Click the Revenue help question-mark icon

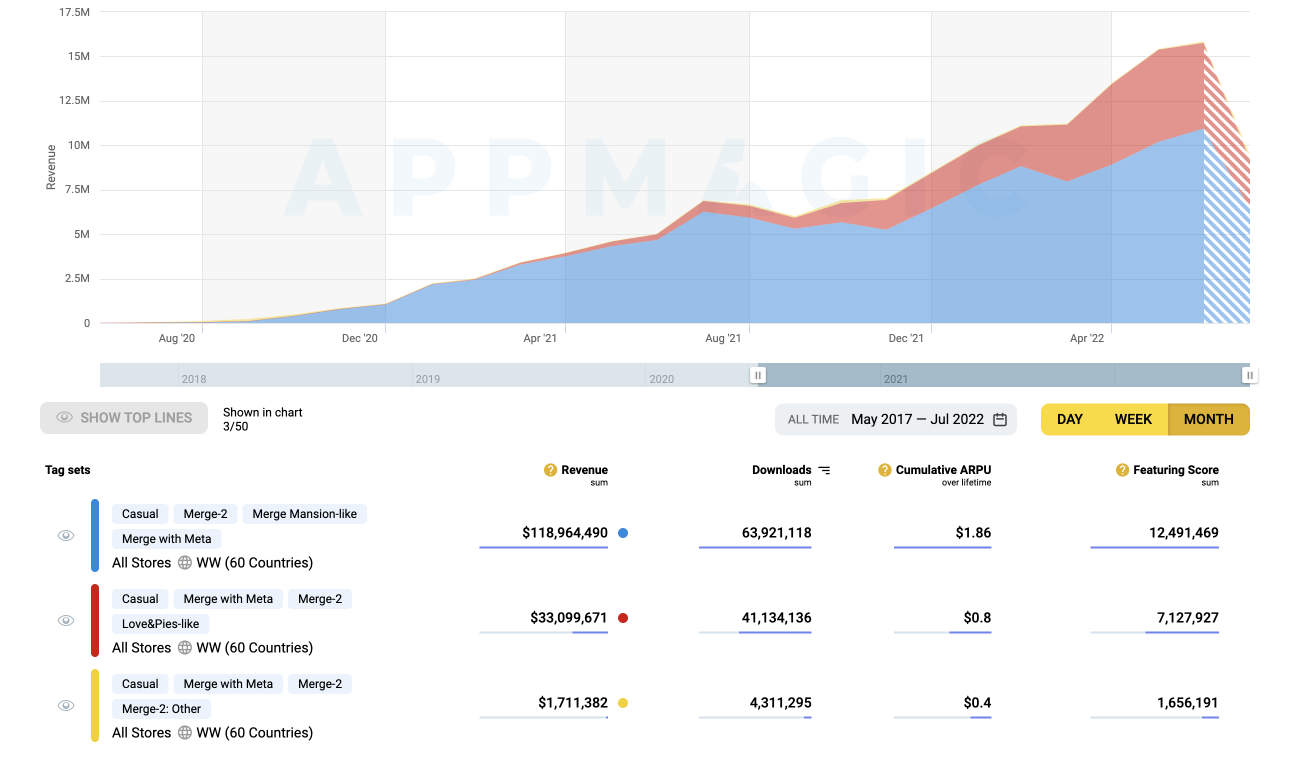(550, 470)
